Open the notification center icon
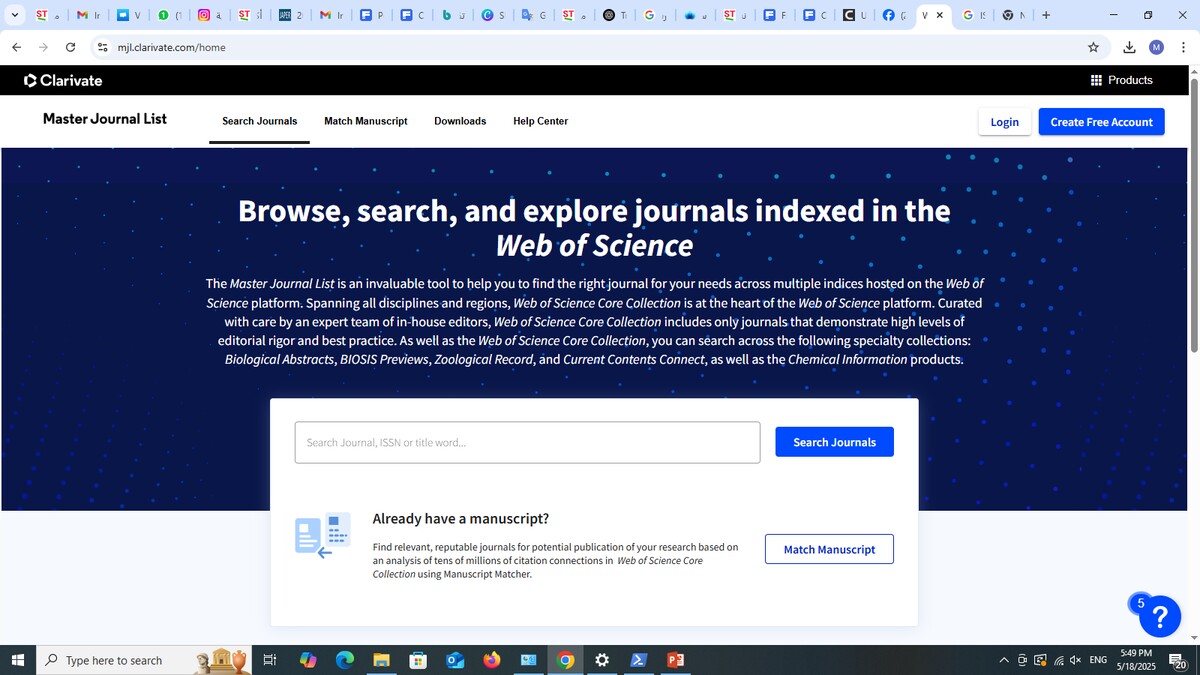The width and height of the screenshot is (1200, 675). click(x=1178, y=660)
